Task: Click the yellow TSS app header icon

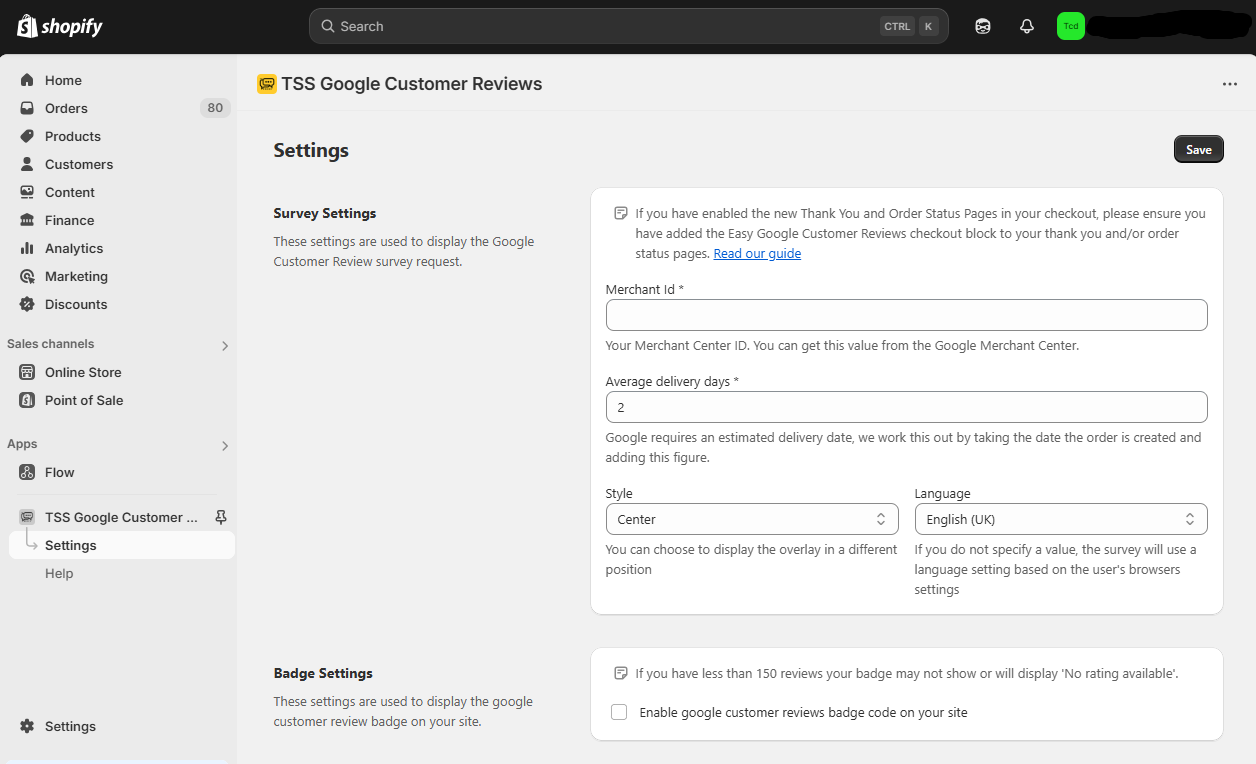Action: pyautogui.click(x=267, y=84)
